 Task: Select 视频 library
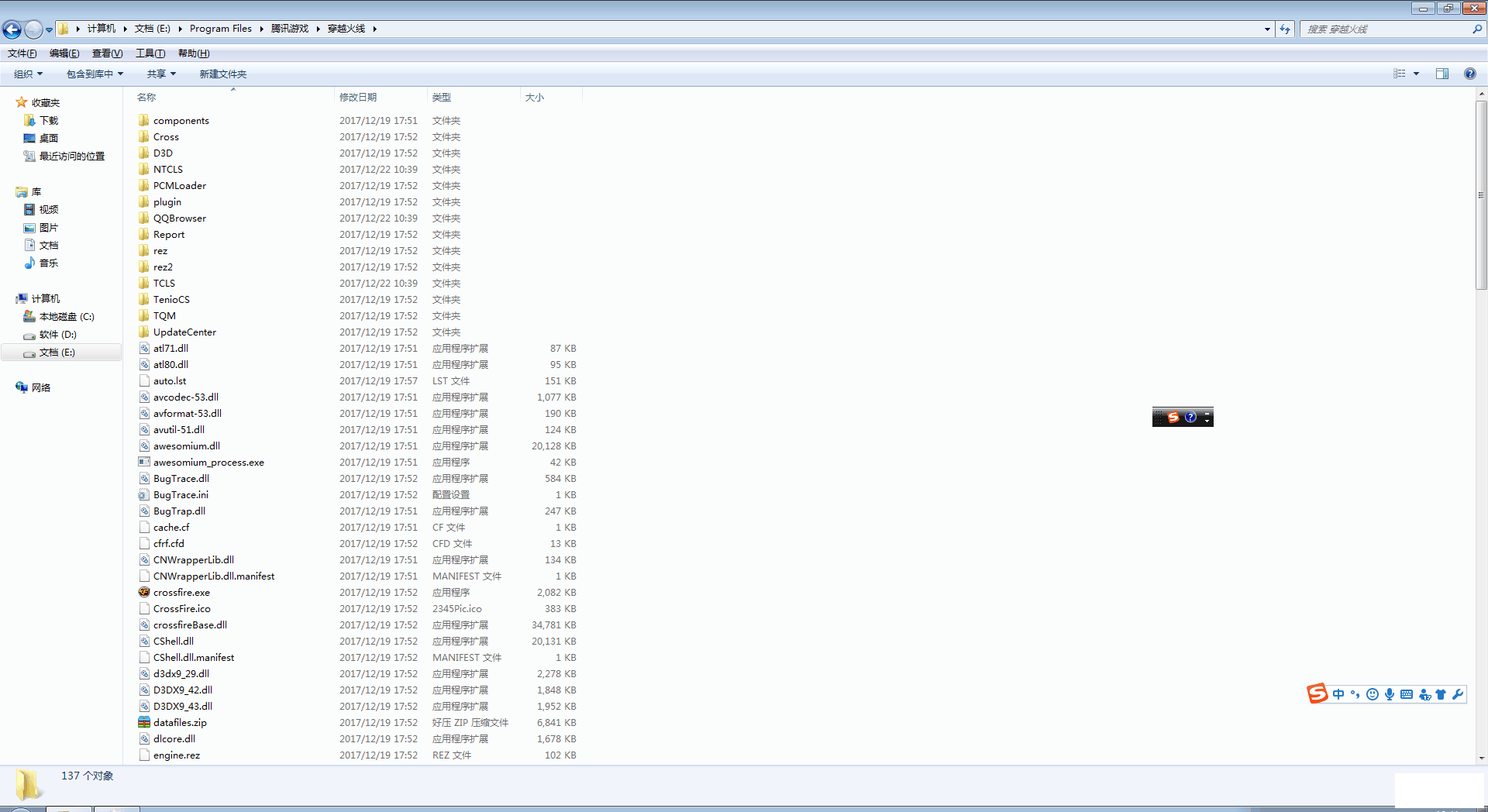49,209
